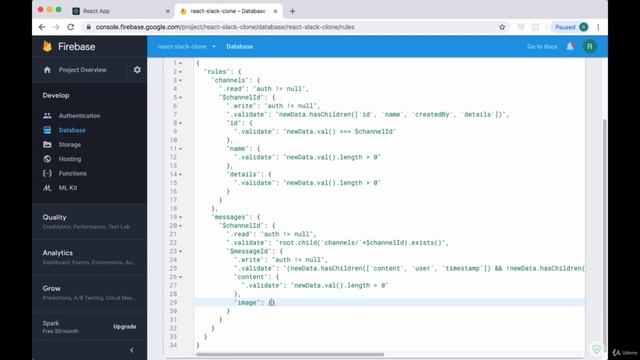
Task: Click the Hosting globe icon
Action: click(x=47, y=159)
